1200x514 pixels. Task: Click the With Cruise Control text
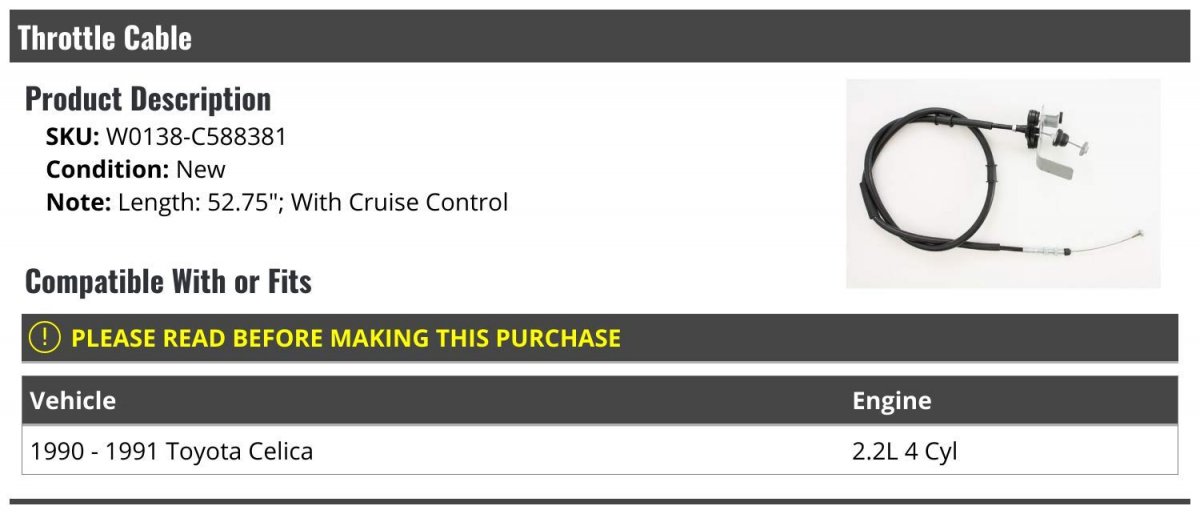[400, 202]
